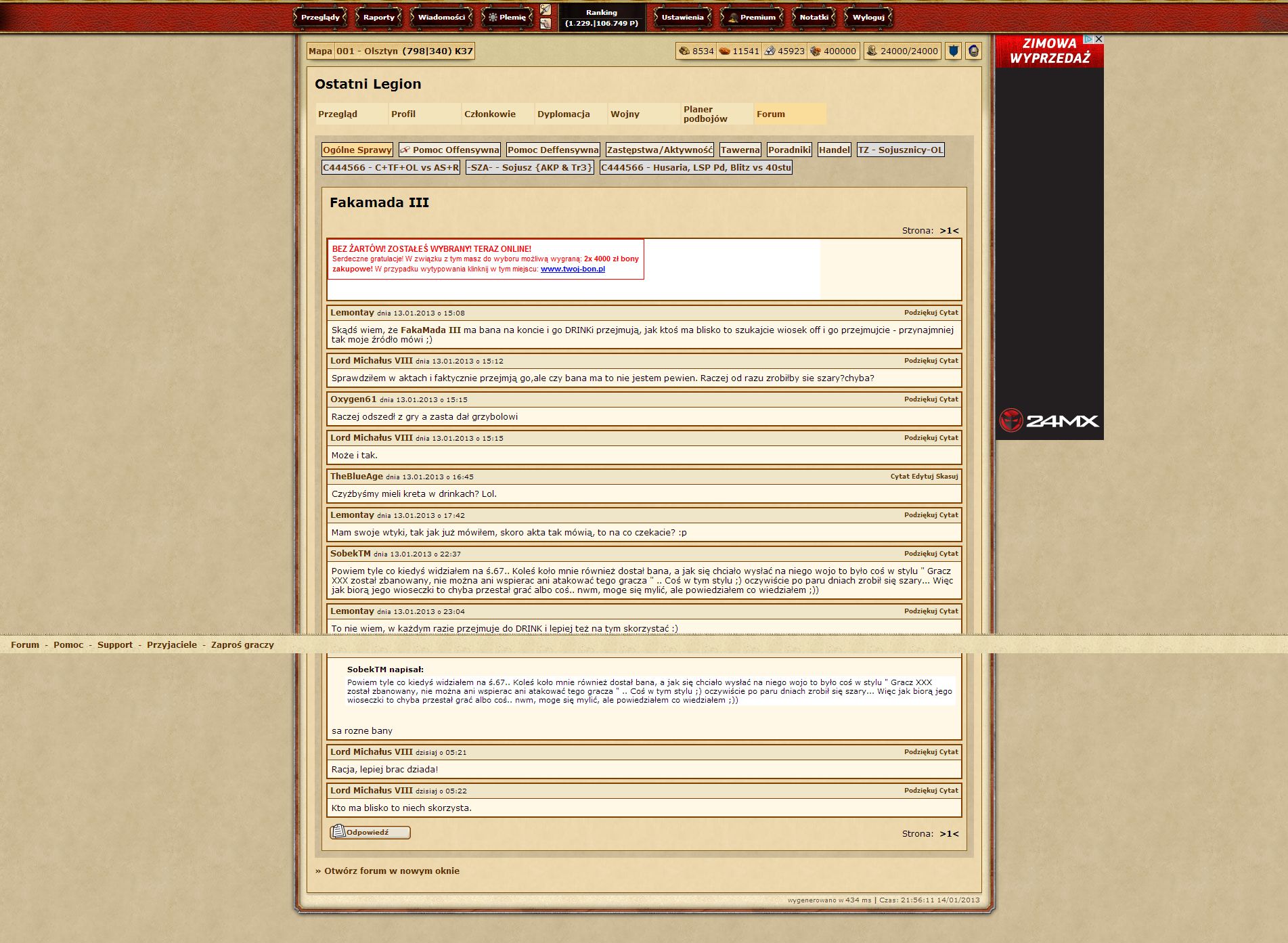Click the Odpowiedź reply notepad icon
Viewport: 1288px width, 943px height.
pos(338,831)
